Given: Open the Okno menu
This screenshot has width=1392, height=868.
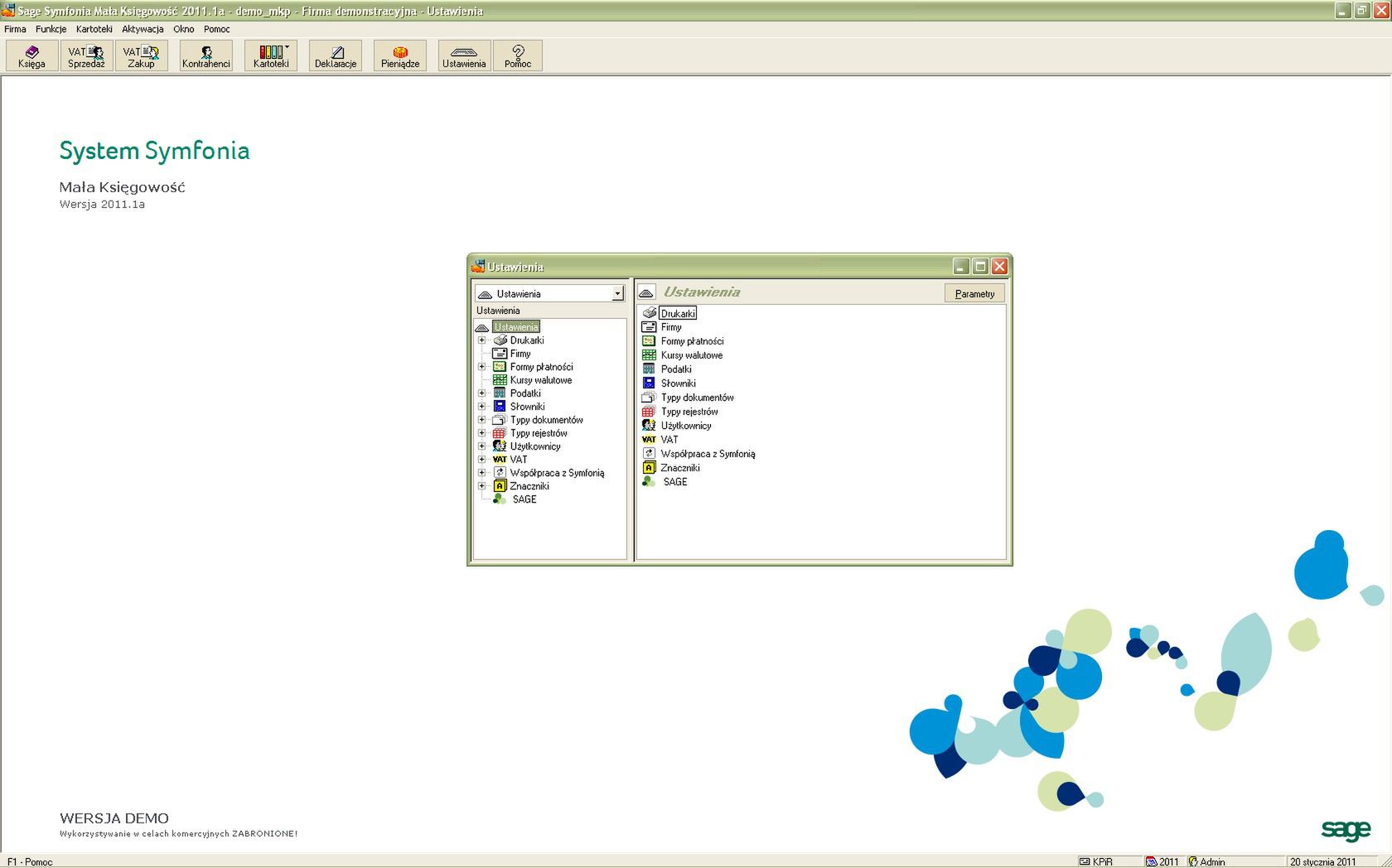Looking at the screenshot, I should coord(183,29).
